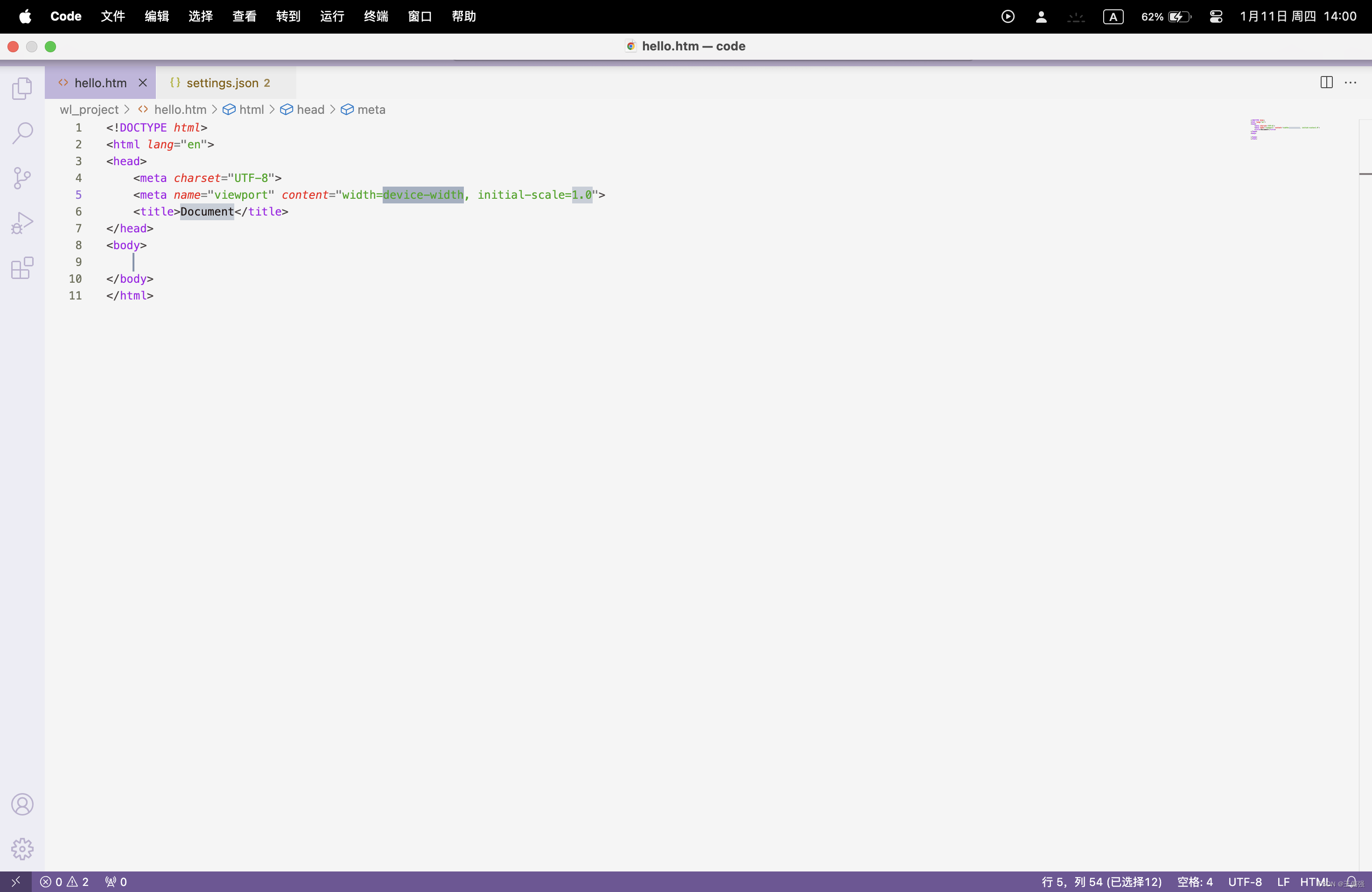Viewport: 1372px width, 892px height.
Task: Open the Source Control view
Action: pyautogui.click(x=22, y=177)
